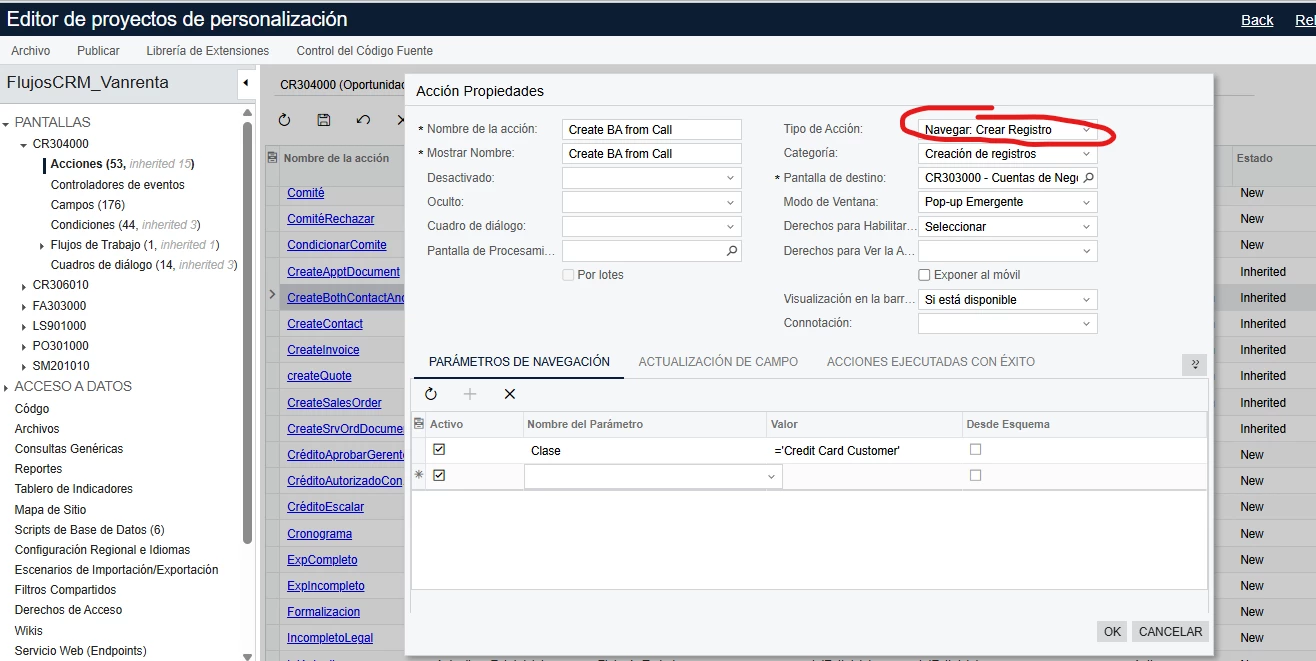The width and height of the screenshot is (1316, 661).
Task: Click the dialog tabs overflow chevron button
Action: click(x=1194, y=364)
